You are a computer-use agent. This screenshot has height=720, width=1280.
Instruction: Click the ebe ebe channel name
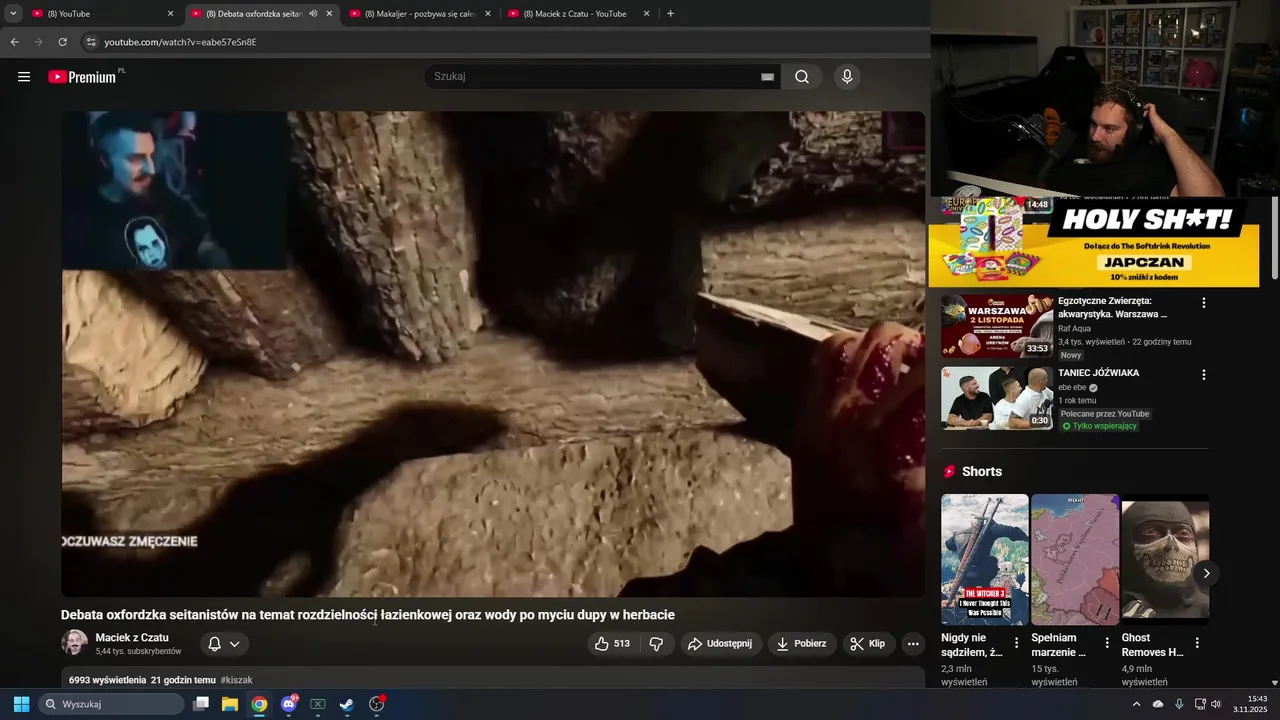1072,388
